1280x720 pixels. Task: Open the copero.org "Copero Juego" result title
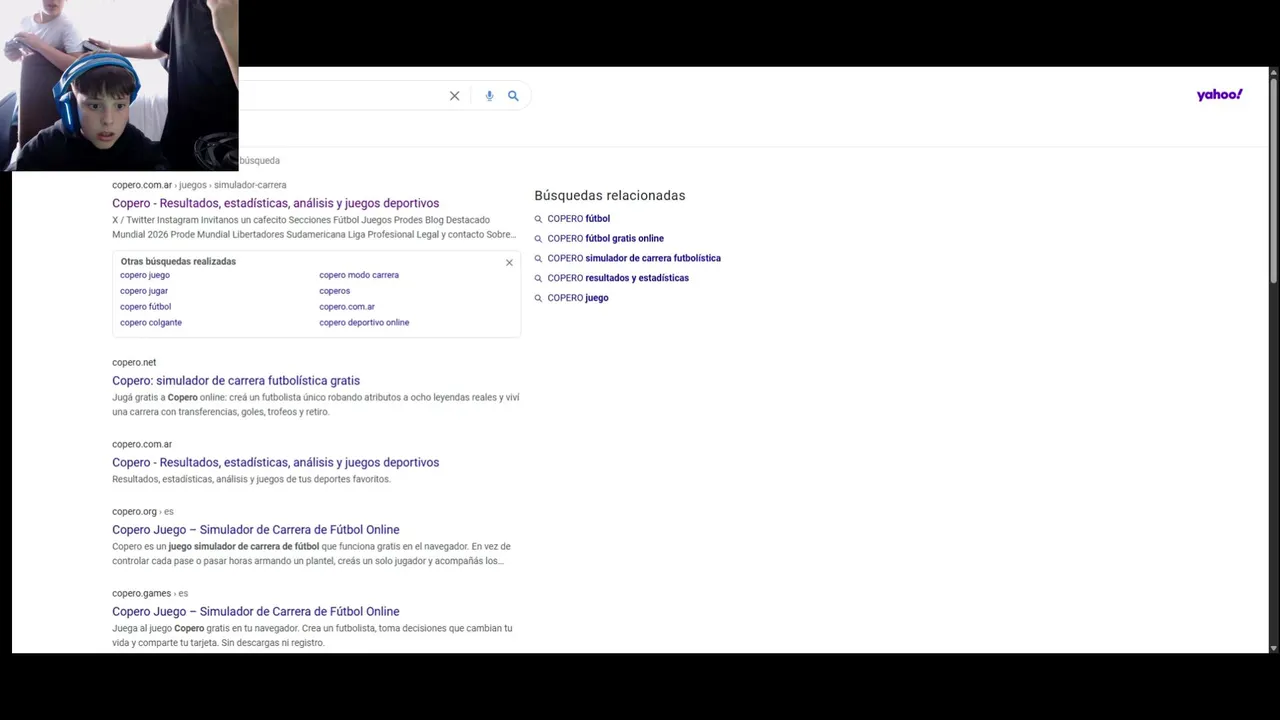click(255, 530)
